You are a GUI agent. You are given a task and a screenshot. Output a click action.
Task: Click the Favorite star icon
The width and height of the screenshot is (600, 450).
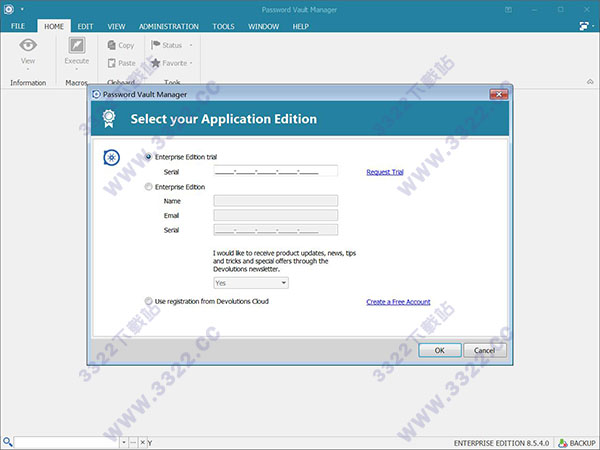coord(155,63)
